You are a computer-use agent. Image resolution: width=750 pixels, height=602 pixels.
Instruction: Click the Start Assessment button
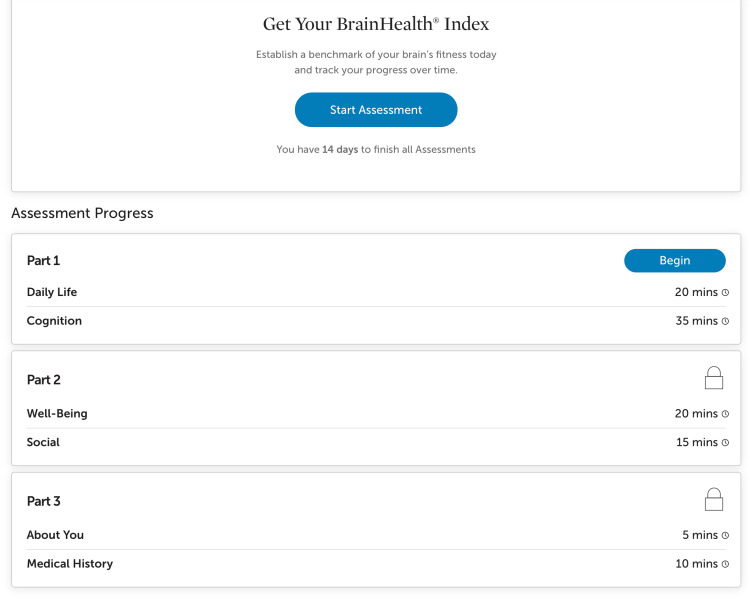point(376,109)
